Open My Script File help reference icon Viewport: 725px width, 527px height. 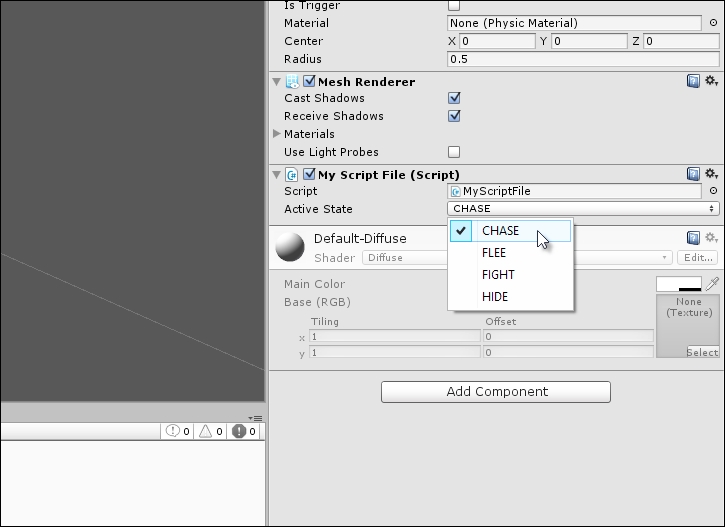(693, 174)
